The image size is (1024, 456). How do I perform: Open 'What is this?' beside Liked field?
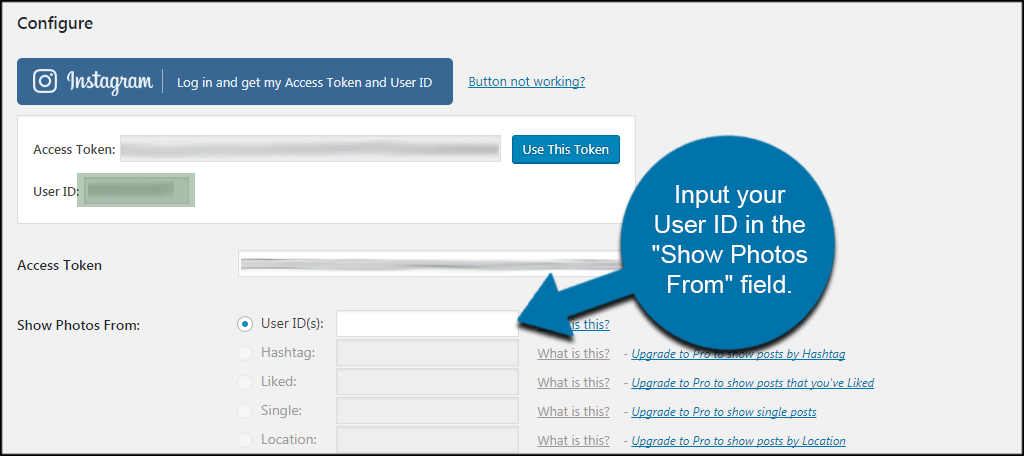click(573, 383)
